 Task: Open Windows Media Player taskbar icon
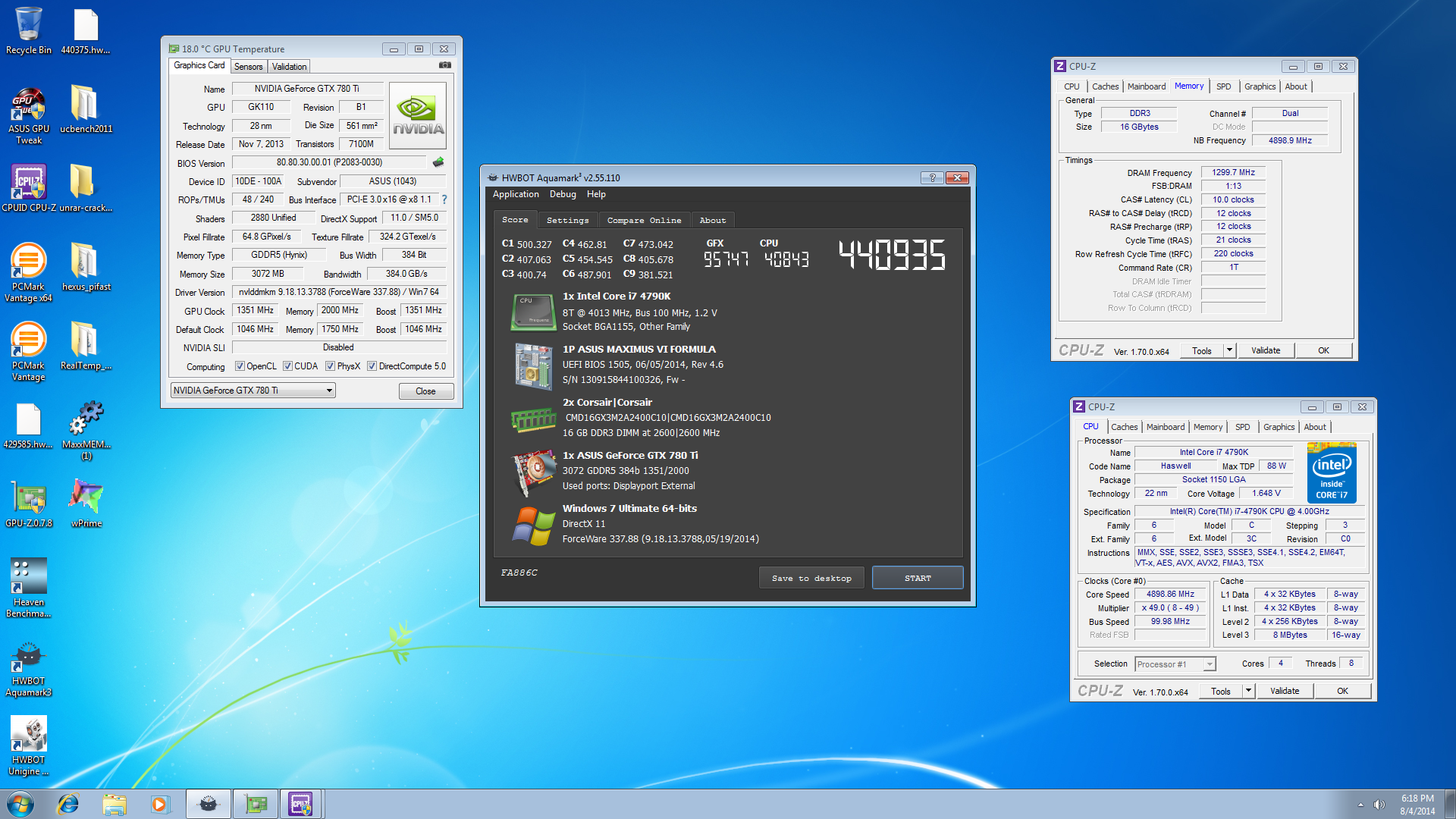(159, 804)
